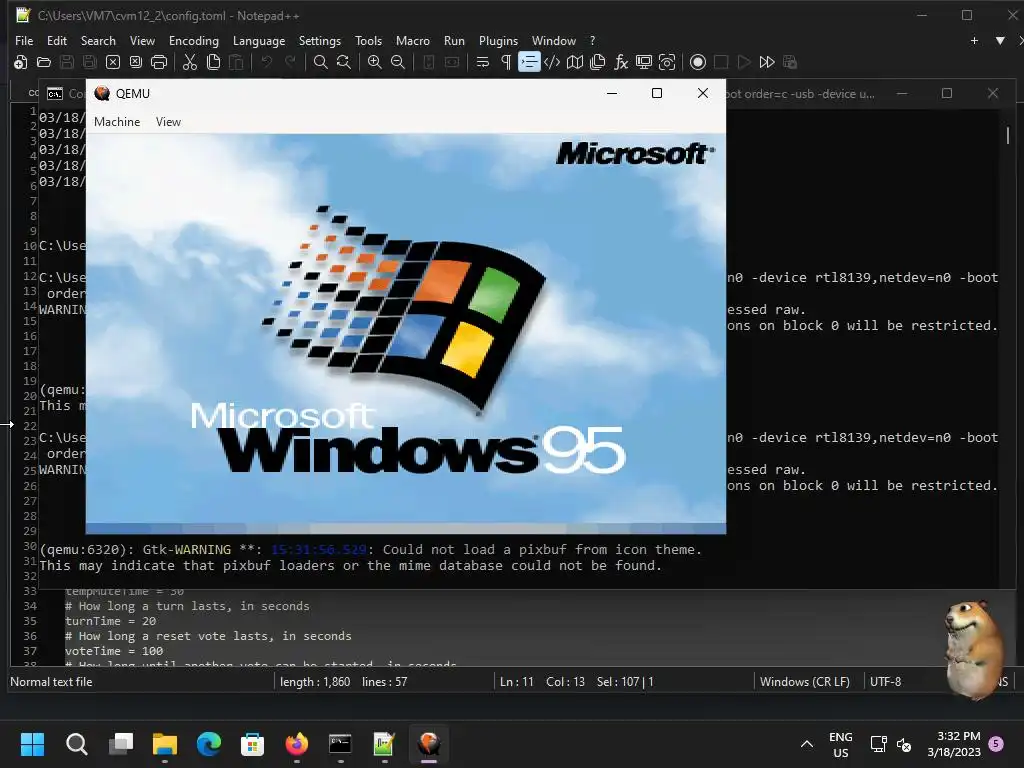Click the Windows 95 boot screen in QEMU

tap(406, 333)
